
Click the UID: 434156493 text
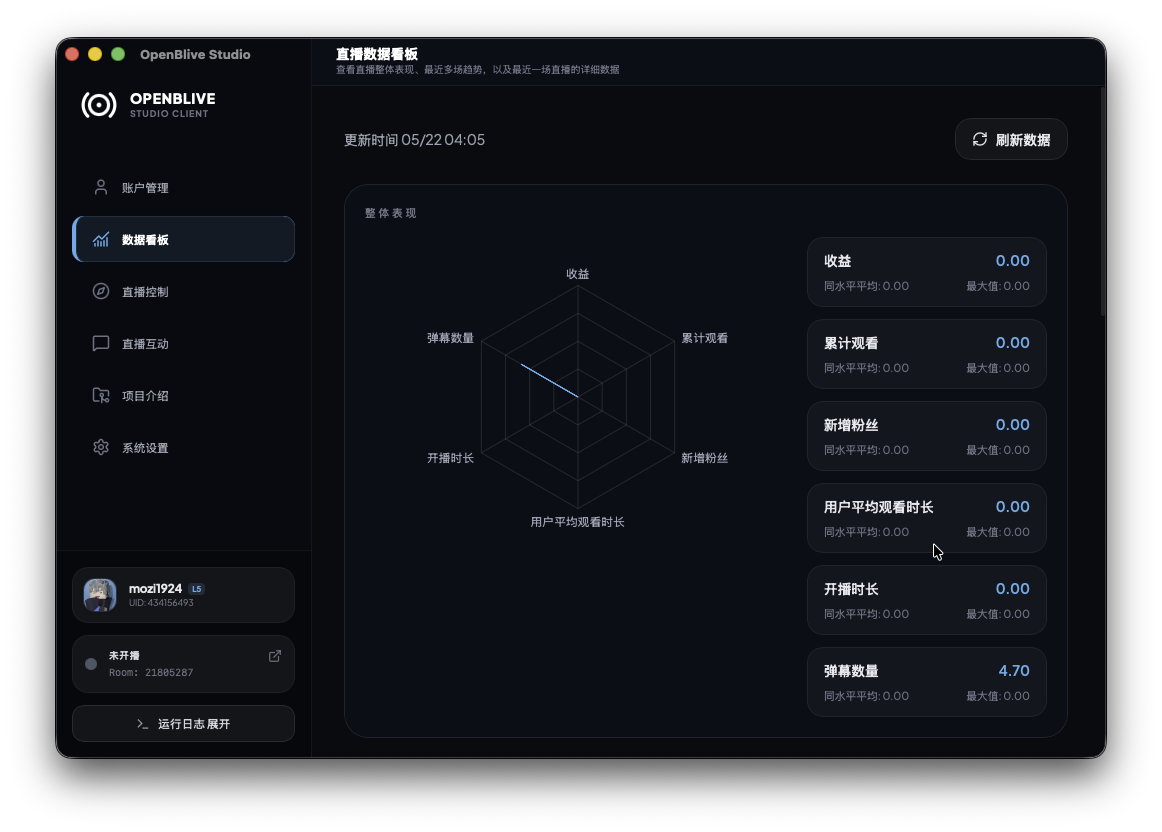[161, 603]
